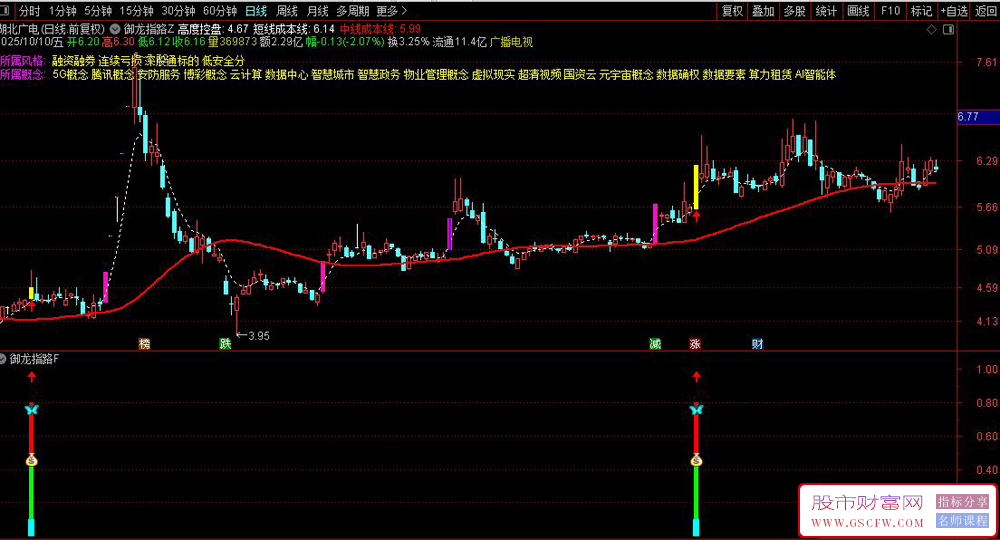Toggle the side panel icon beside the diamond
The width and height of the screenshot is (1000, 540).
tap(948, 29)
